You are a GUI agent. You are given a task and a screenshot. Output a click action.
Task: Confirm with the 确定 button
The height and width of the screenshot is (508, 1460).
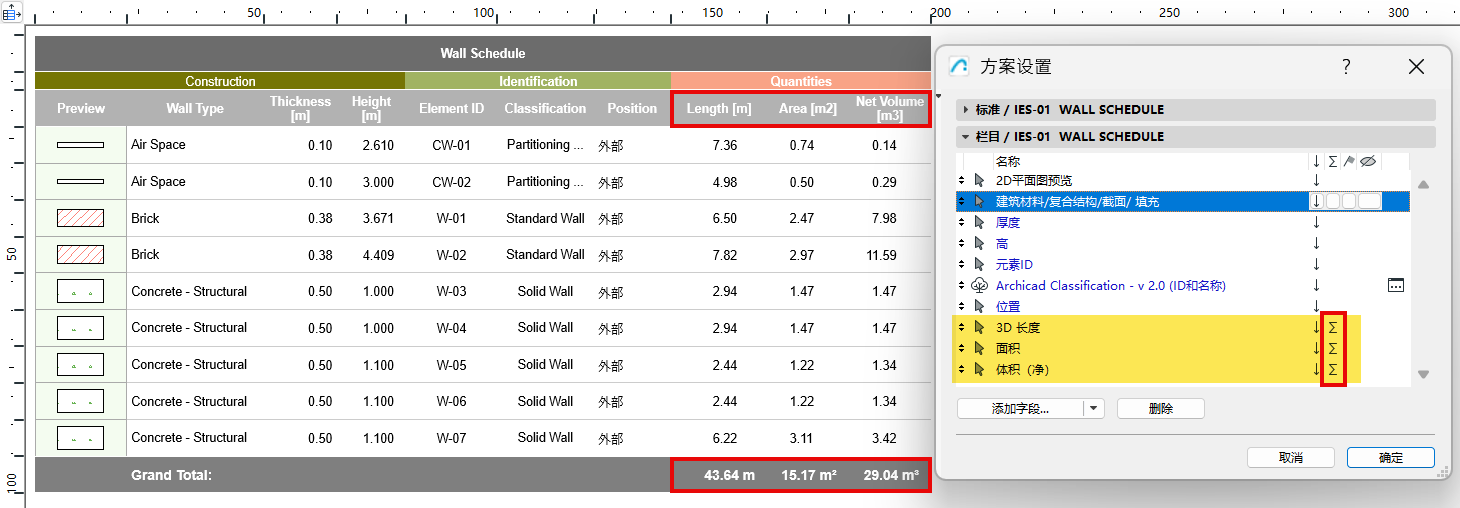pyautogui.click(x=1390, y=458)
